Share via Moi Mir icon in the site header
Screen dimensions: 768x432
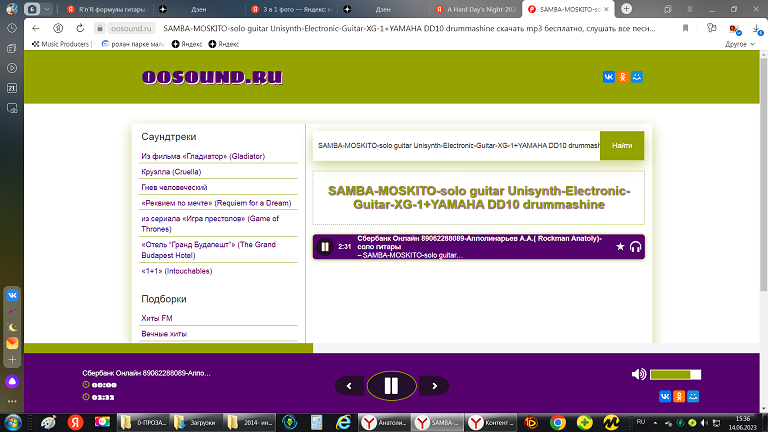click(637, 77)
